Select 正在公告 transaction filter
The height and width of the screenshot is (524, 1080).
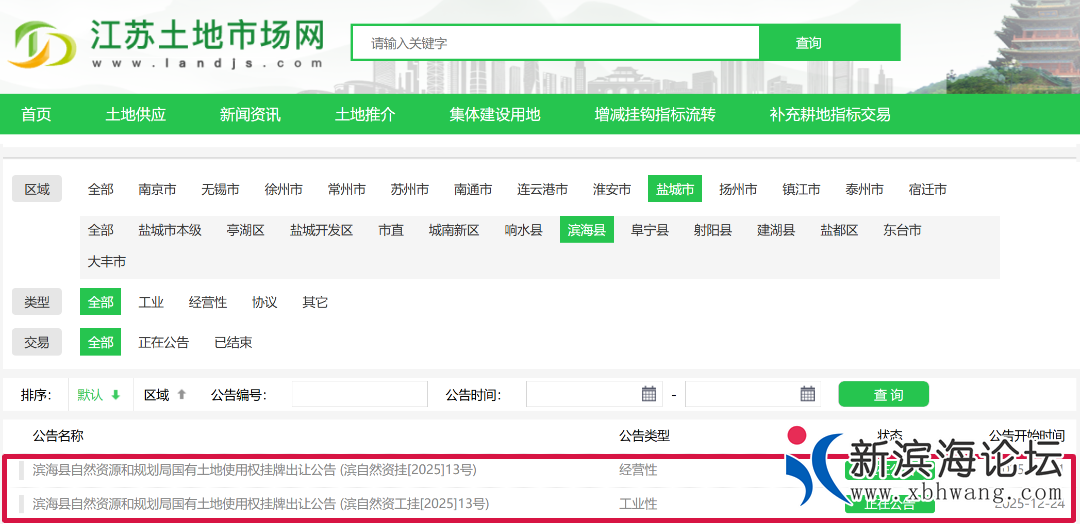pyautogui.click(x=163, y=342)
